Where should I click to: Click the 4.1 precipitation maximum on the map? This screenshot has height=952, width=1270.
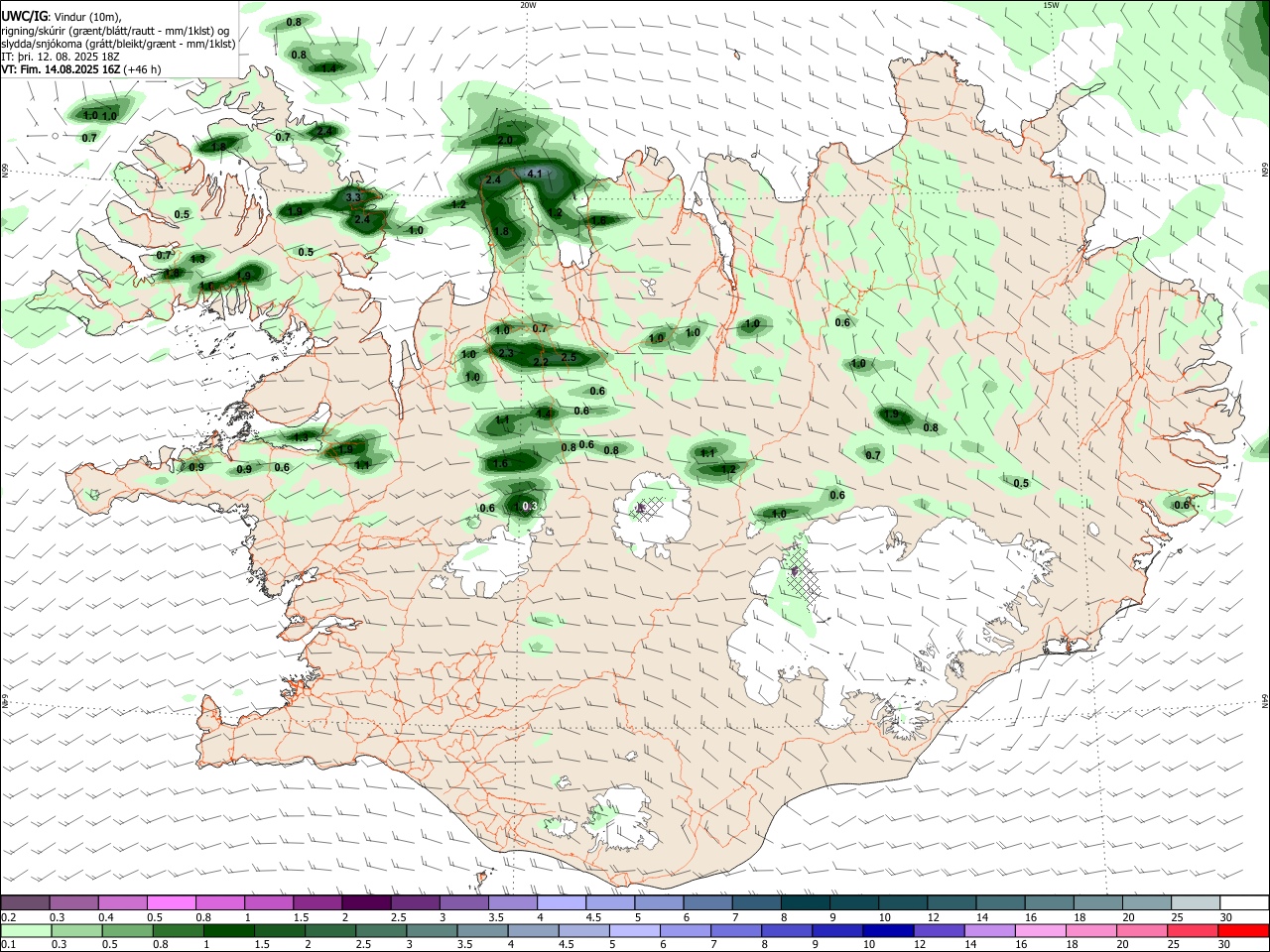[x=535, y=174]
